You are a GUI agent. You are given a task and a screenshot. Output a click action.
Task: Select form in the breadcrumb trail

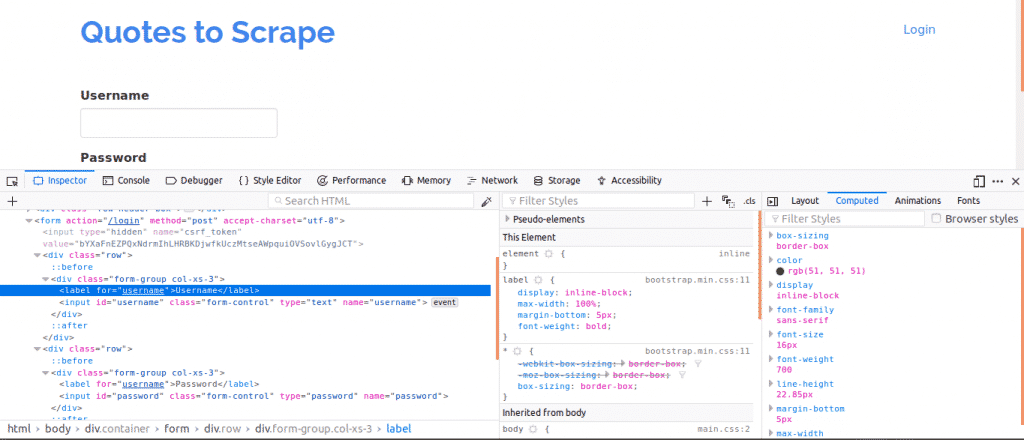[x=176, y=429]
